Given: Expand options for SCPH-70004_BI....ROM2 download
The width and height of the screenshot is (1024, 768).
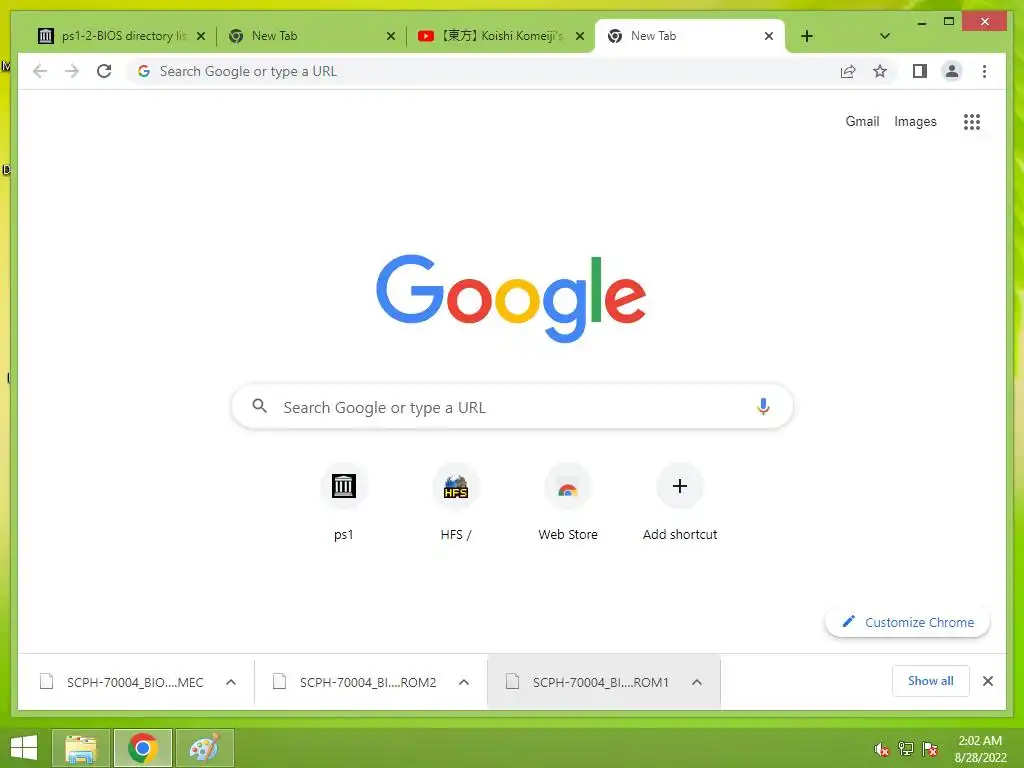Looking at the screenshot, I should pos(464,682).
